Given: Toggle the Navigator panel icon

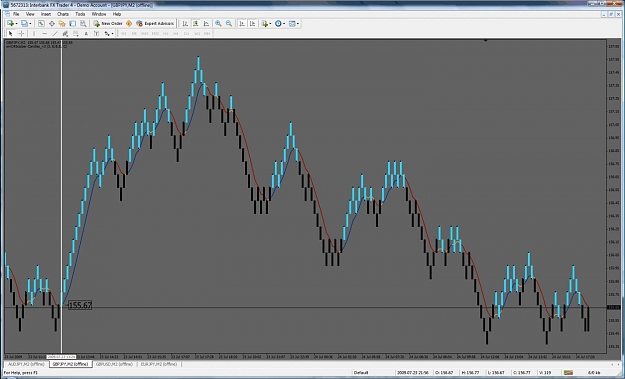Looking at the screenshot, I should click(62, 24).
